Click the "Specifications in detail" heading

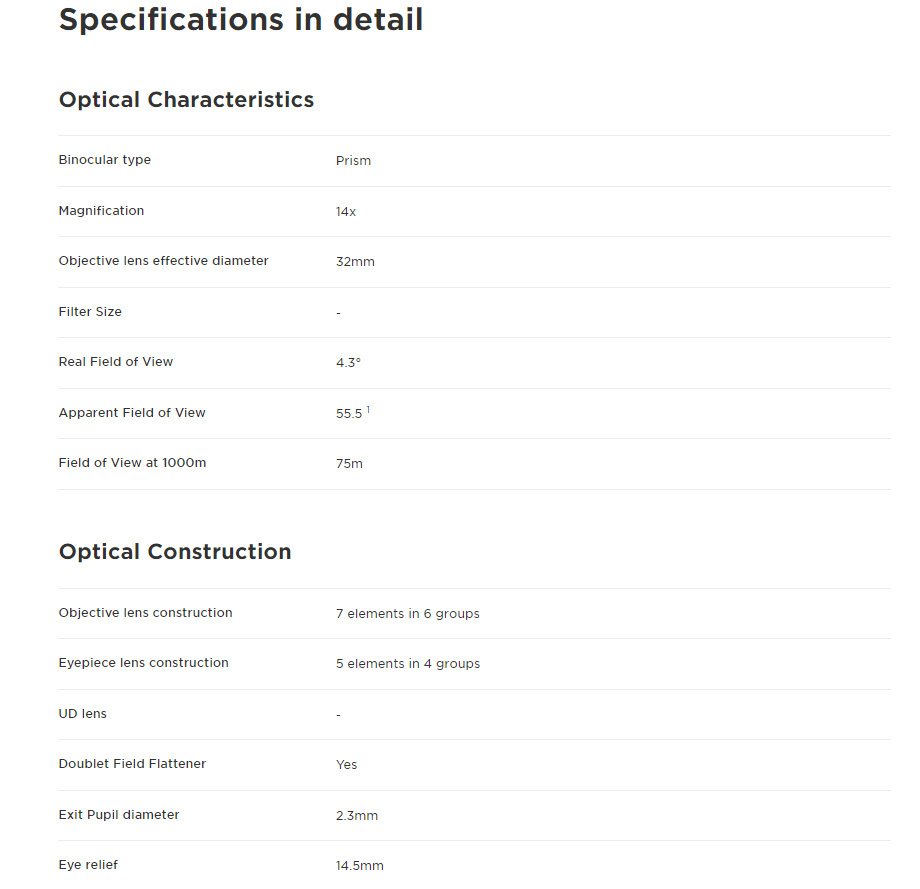241,20
